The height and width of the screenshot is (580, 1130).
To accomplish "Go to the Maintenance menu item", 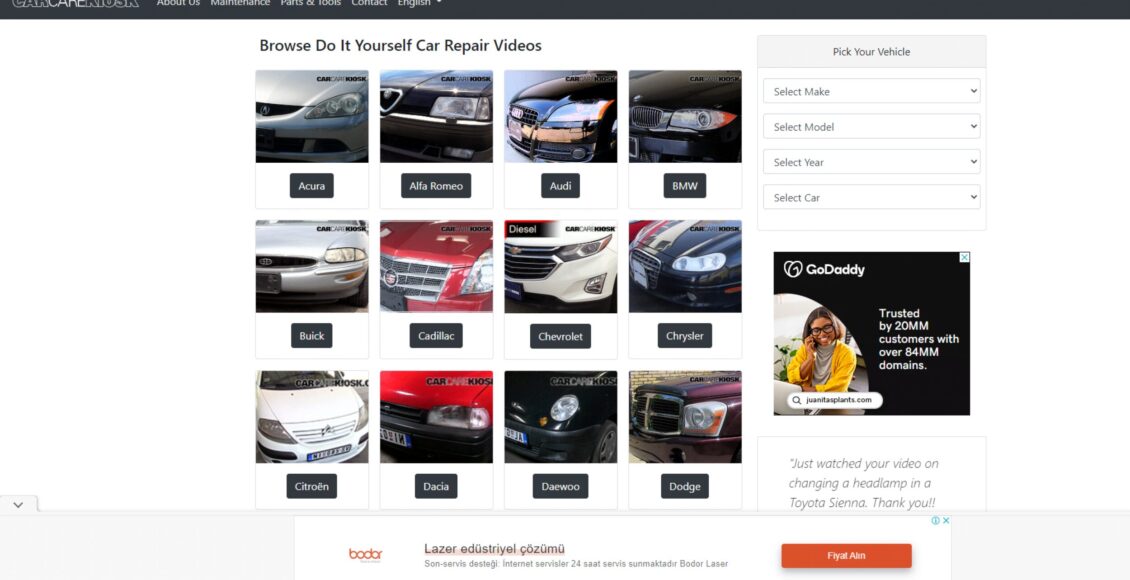I will click(240, 3).
